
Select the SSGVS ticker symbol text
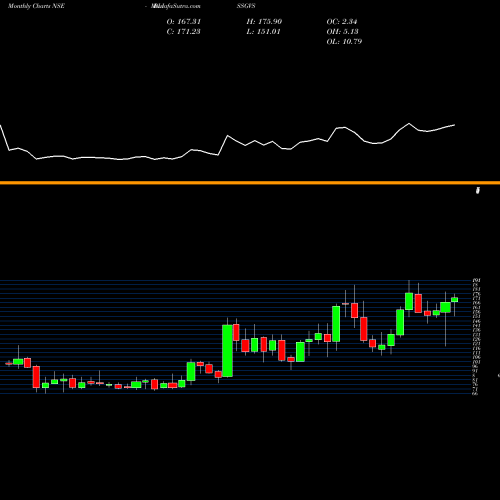[x=246, y=6]
